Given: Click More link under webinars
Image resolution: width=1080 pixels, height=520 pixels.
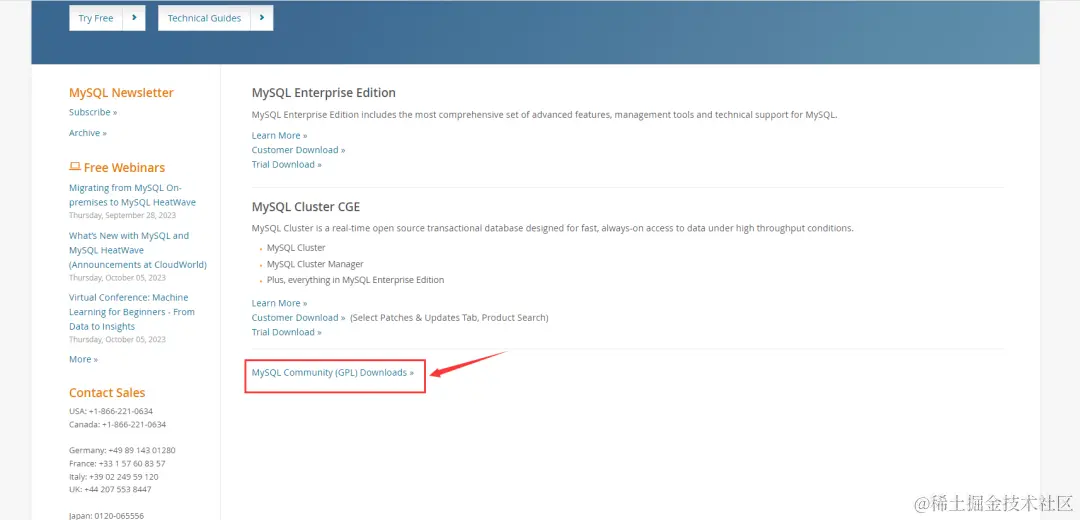Looking at the screenshot, I should point(83,360).
